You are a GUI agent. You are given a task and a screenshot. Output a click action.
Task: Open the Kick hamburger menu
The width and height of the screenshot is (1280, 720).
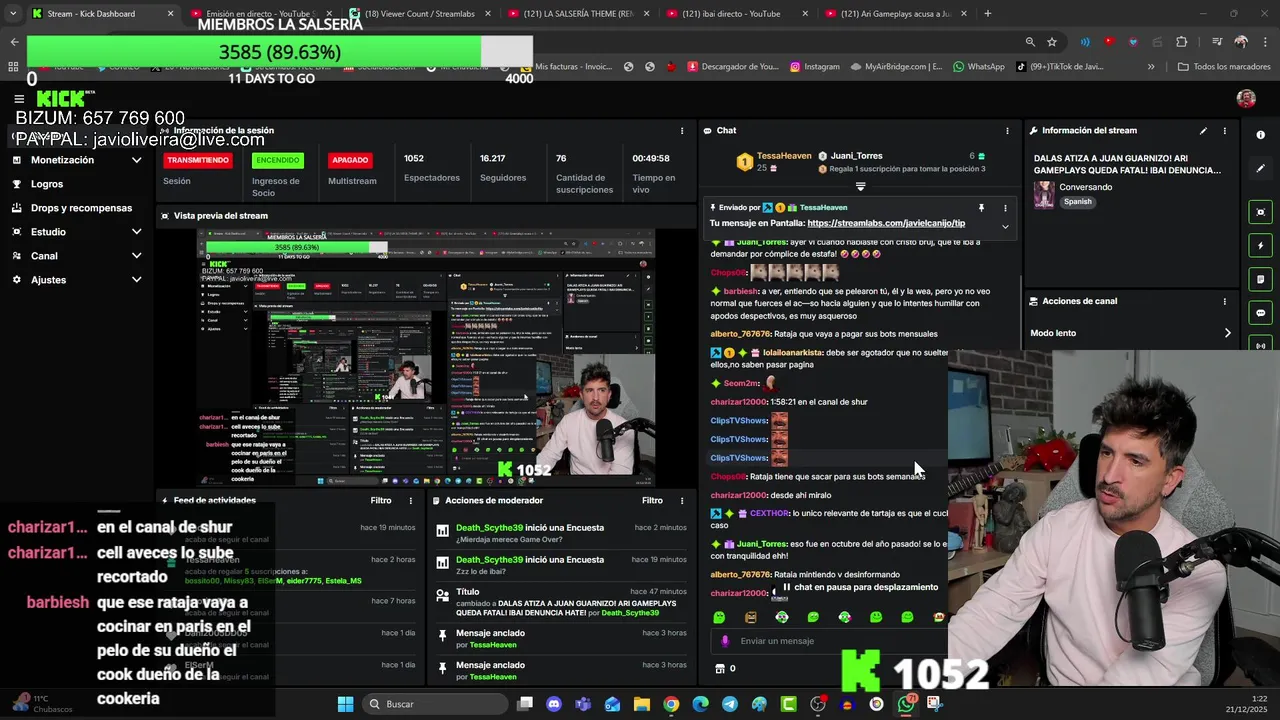coord(19,99)
